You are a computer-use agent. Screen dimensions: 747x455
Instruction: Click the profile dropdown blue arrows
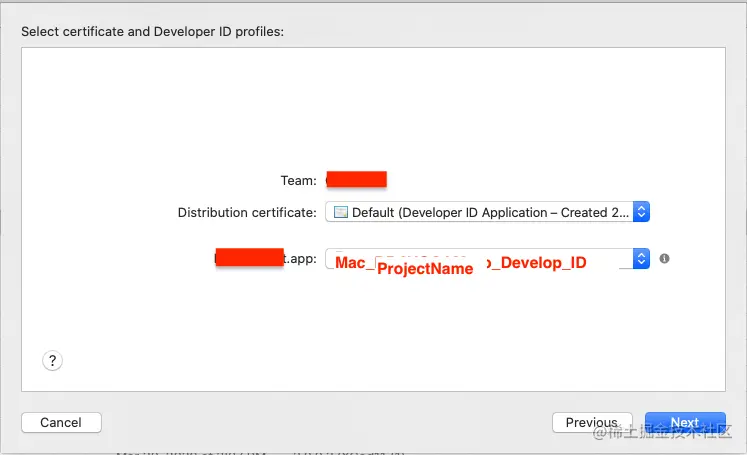[x=641, y=259]
